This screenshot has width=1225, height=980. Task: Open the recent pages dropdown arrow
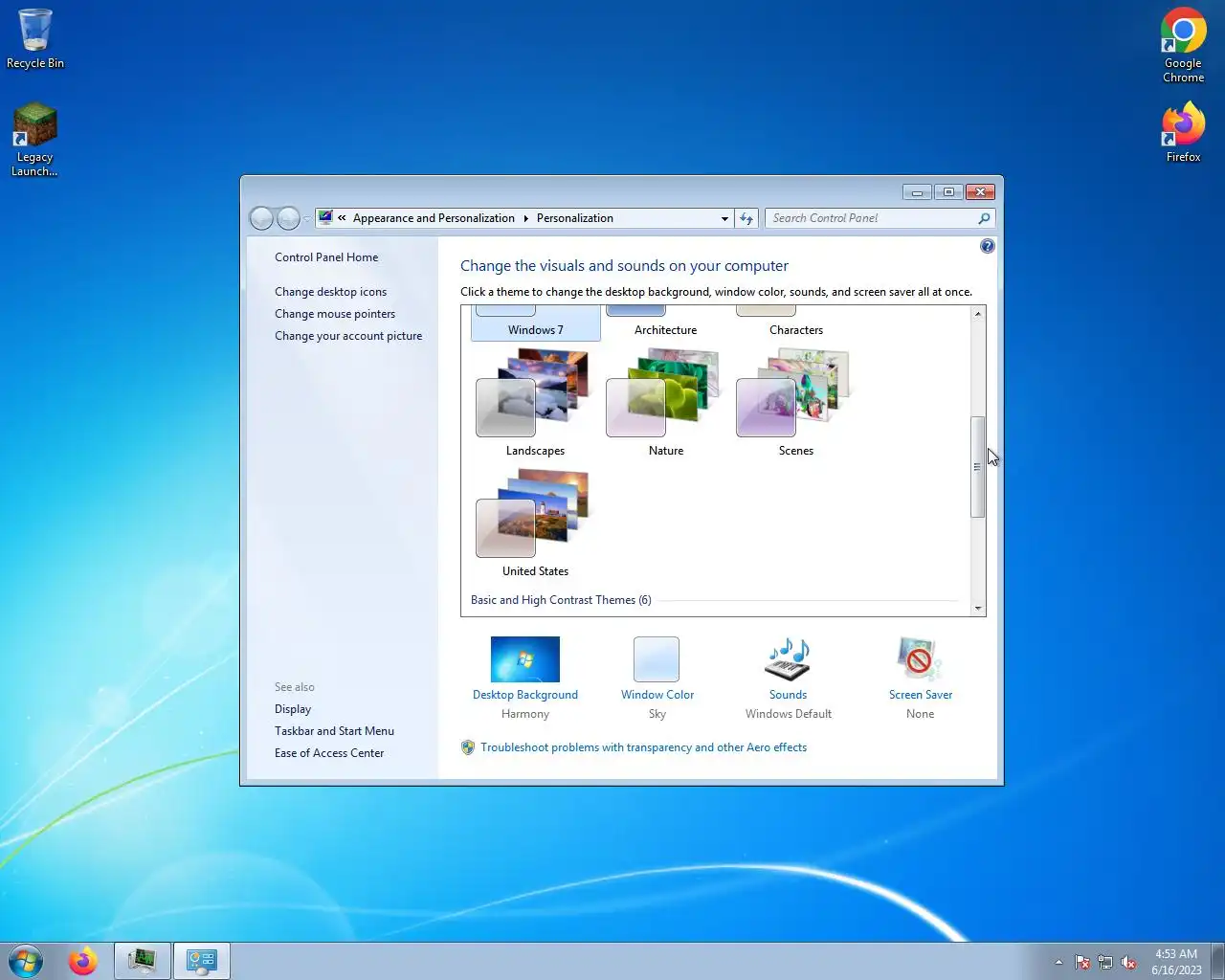(x=306, y=219)
